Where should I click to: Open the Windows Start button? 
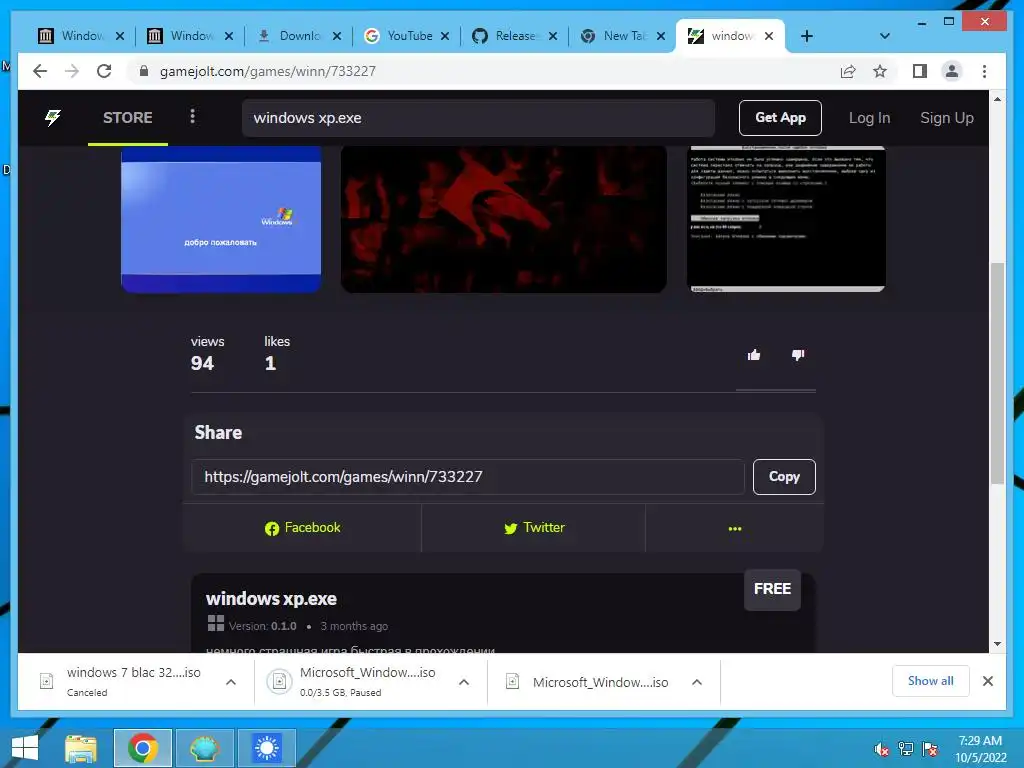[24, 748]
